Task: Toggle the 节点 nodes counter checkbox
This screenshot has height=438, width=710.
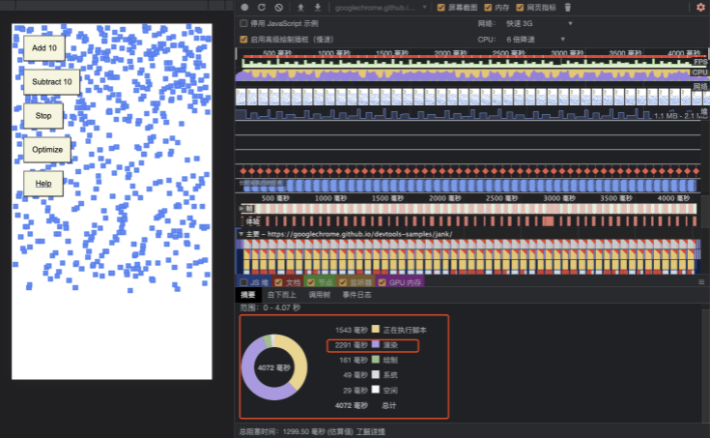Action: tap(311, 283)
